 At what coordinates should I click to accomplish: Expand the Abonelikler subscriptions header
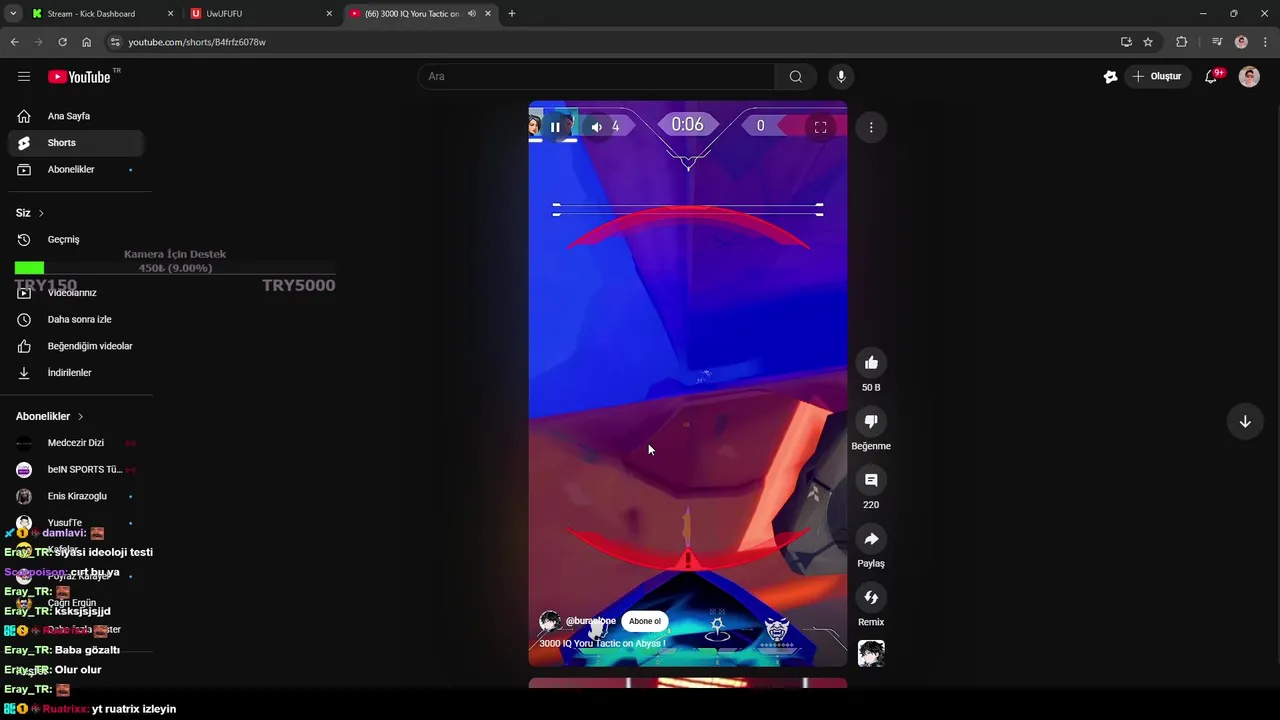coord(50,416)
